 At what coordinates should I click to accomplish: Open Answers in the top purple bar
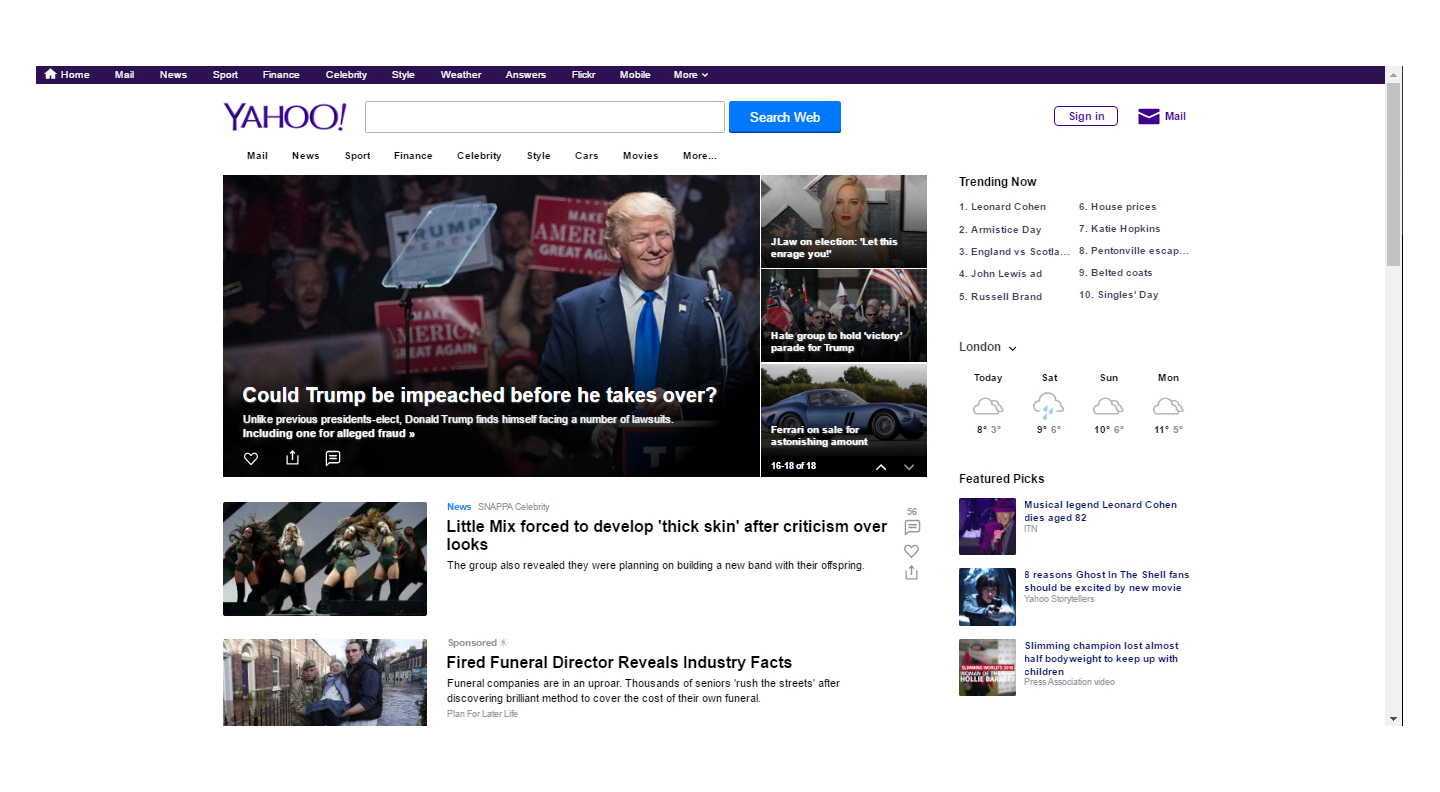click(526, 75)
